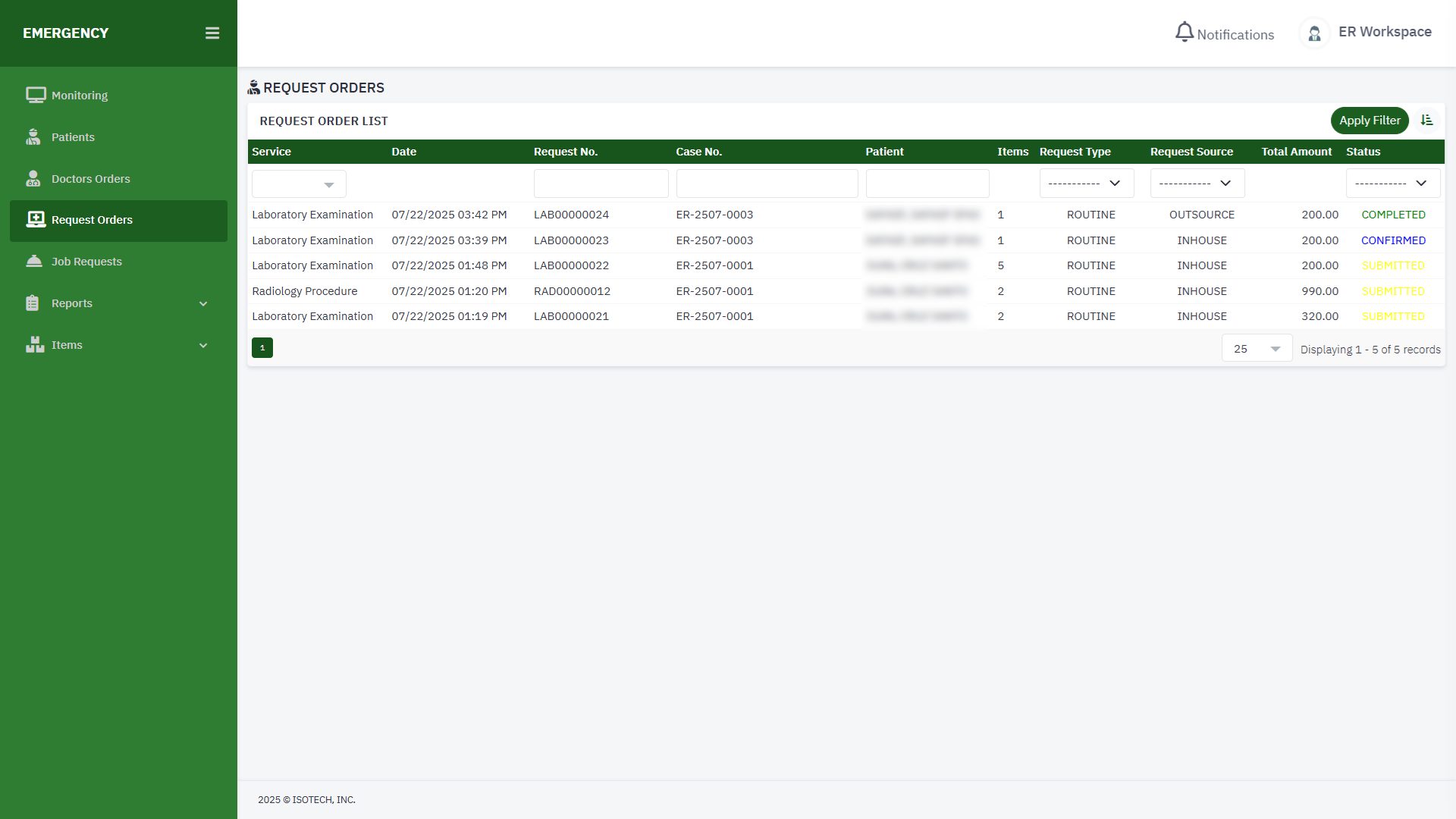The image size is (1456, 819).
Task: Click the sort icon beside Apply Filter
Action: point(1426,121)
